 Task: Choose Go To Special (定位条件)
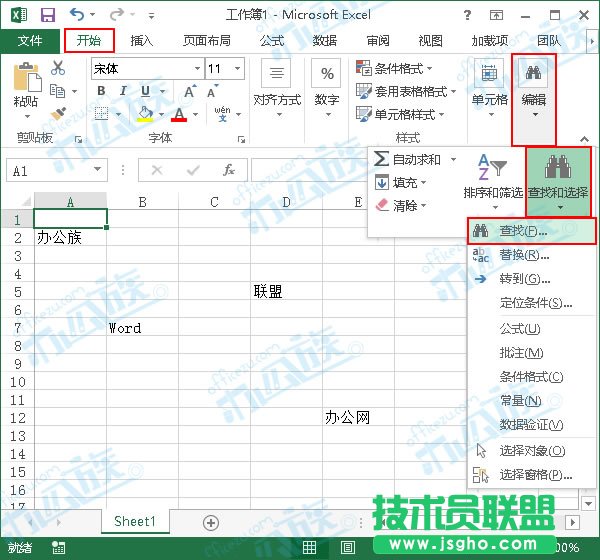(x=532, y=303)
